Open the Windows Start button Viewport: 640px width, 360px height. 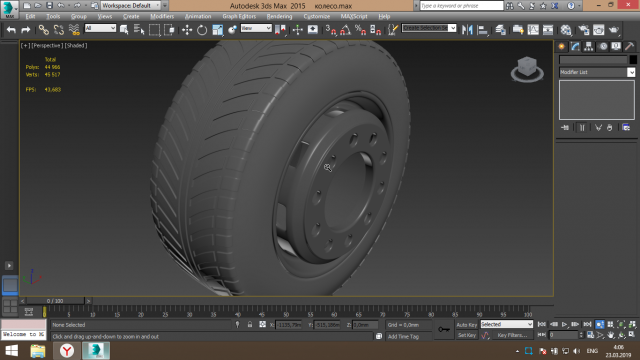11,351
